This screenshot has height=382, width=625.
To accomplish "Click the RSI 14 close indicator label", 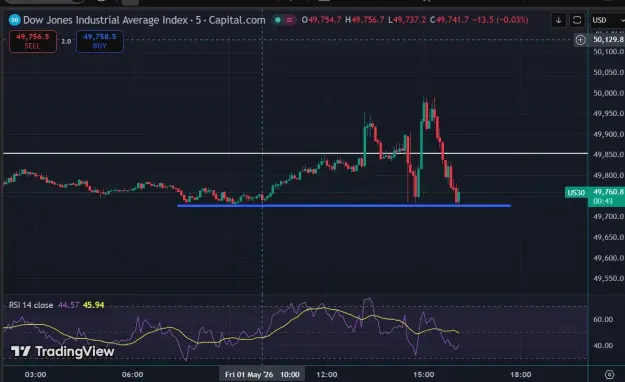I will [x=31, y=305].
